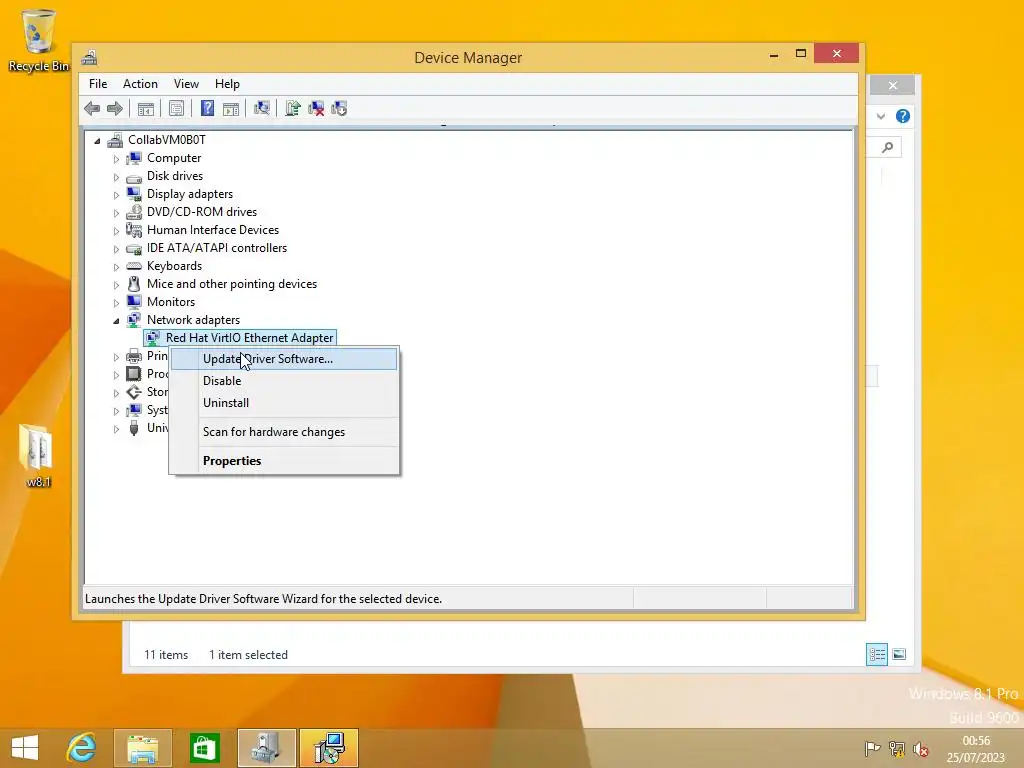Viewport: 1024px width, 768px height.
Task: Collapse the CollabVM0B0T root node
Action: coord(97,140)
